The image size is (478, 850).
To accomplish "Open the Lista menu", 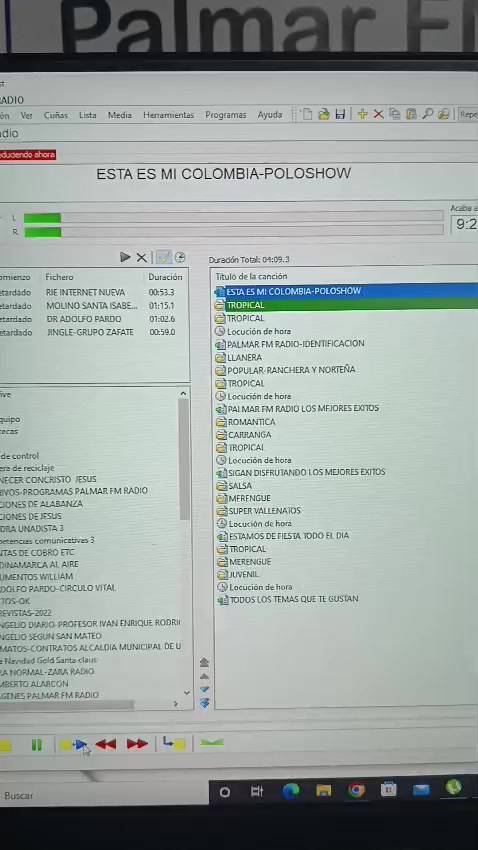I will coord(87,115).
